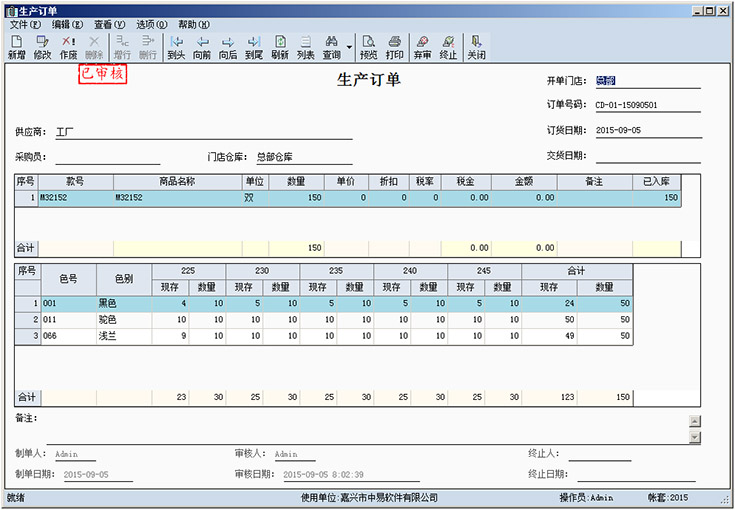Click the empty 交货日期 field
The image size is (735, 510).
[x=648, y=156]
